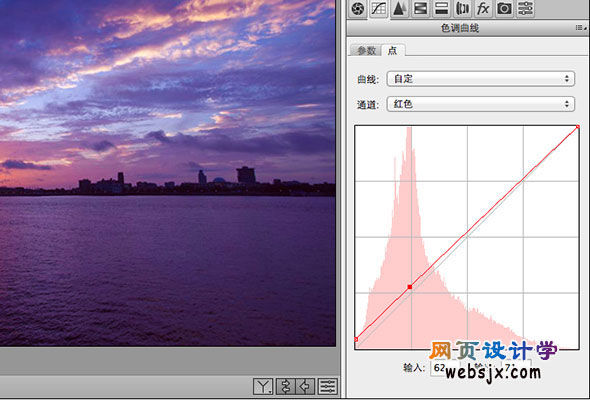Open the Basic panel aperture icon
The height and width of the screenshot is (400, 590).
click(x=357, y=9)
